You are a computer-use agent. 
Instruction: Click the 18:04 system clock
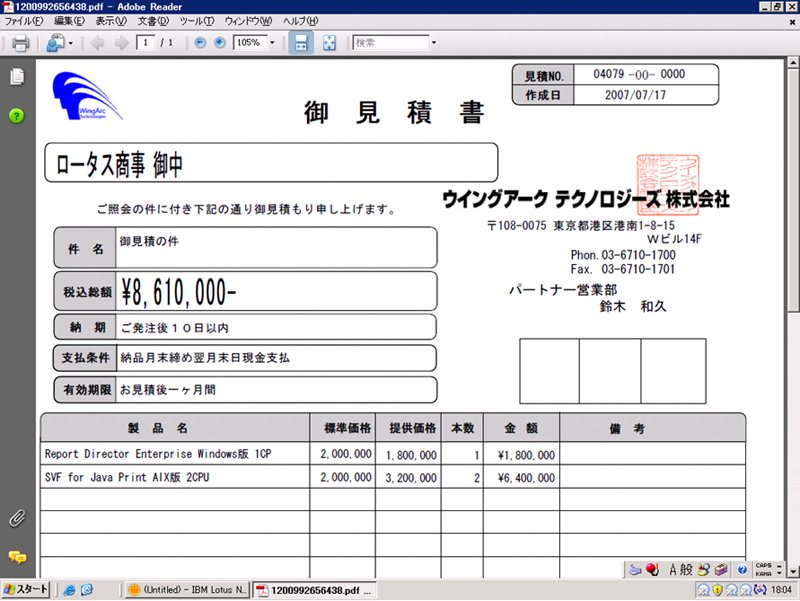(x=781, y=590)
